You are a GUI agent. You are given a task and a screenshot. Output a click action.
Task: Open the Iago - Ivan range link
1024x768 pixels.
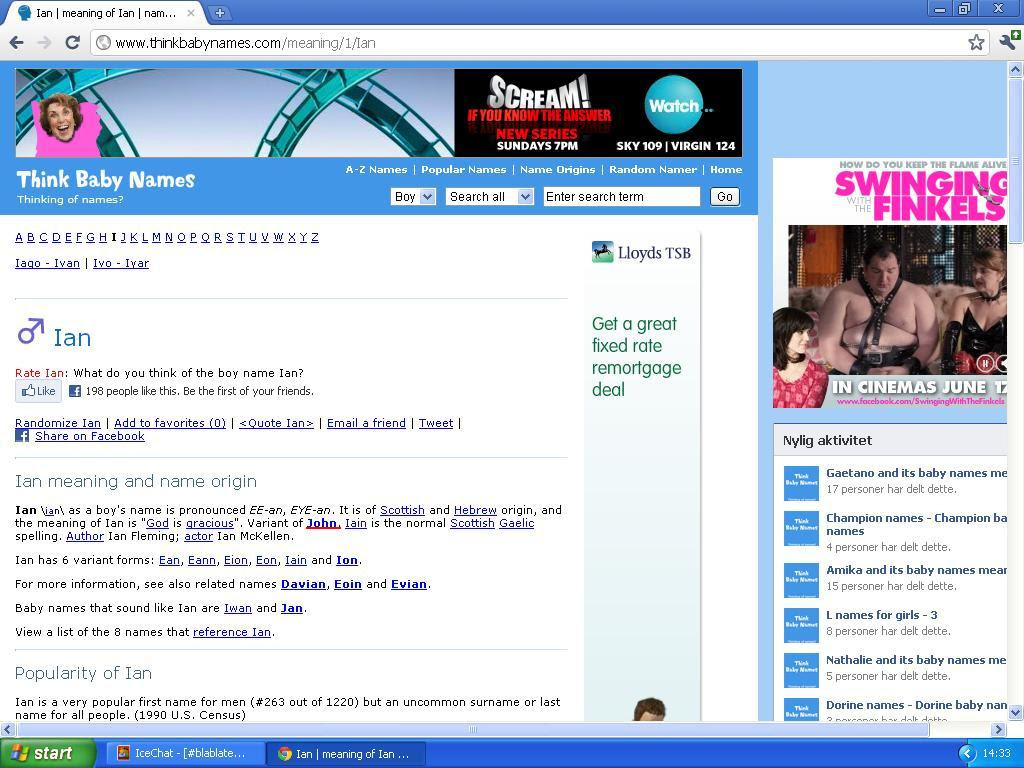[47, 263]
